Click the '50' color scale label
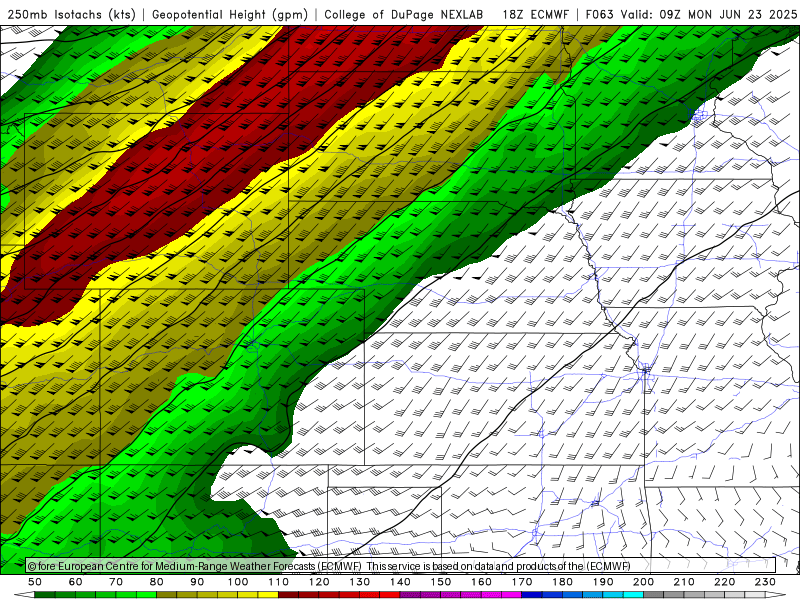This screenshot has height=600, width=800. tap(35, 582)
